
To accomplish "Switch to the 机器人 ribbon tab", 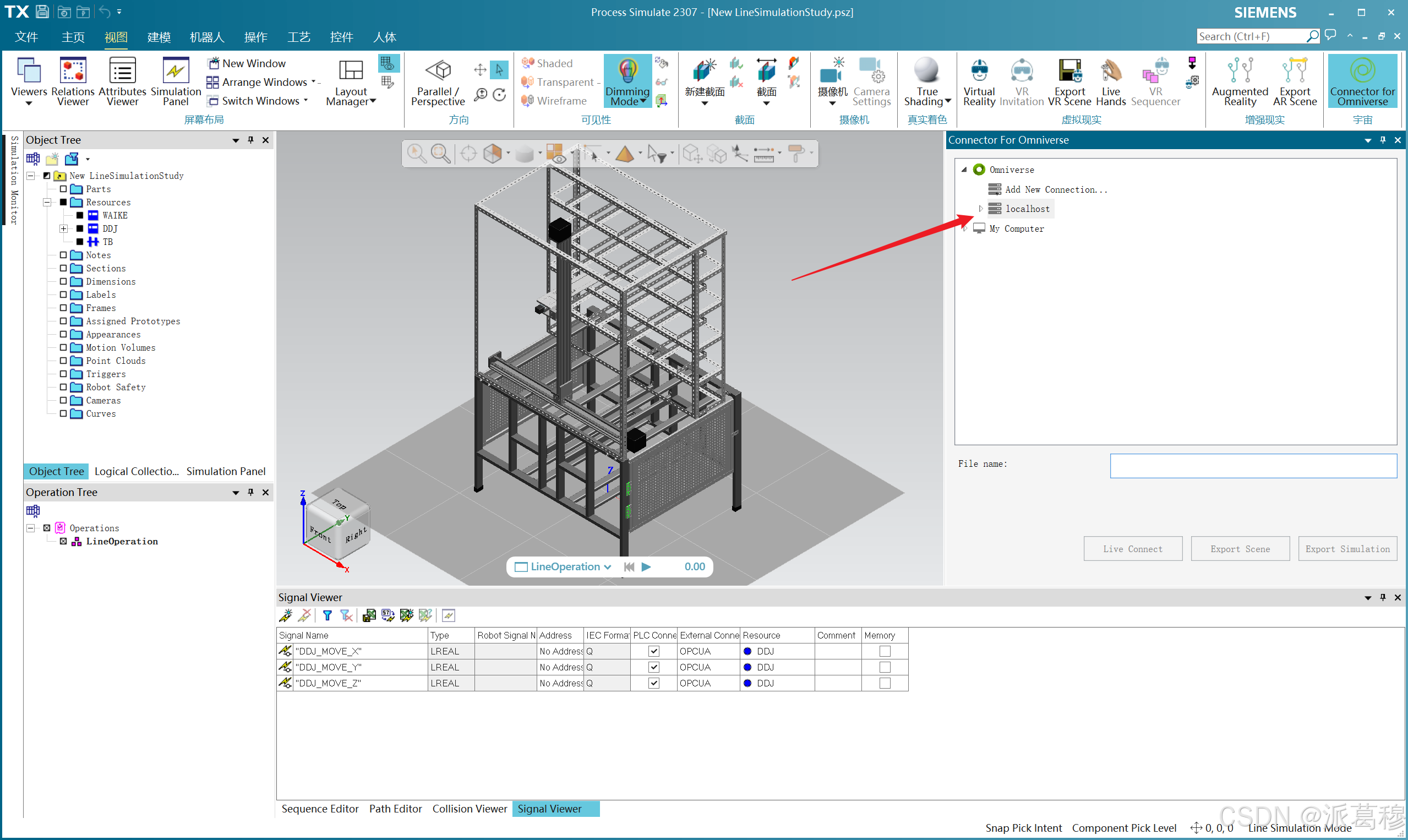I will [207, 37].
